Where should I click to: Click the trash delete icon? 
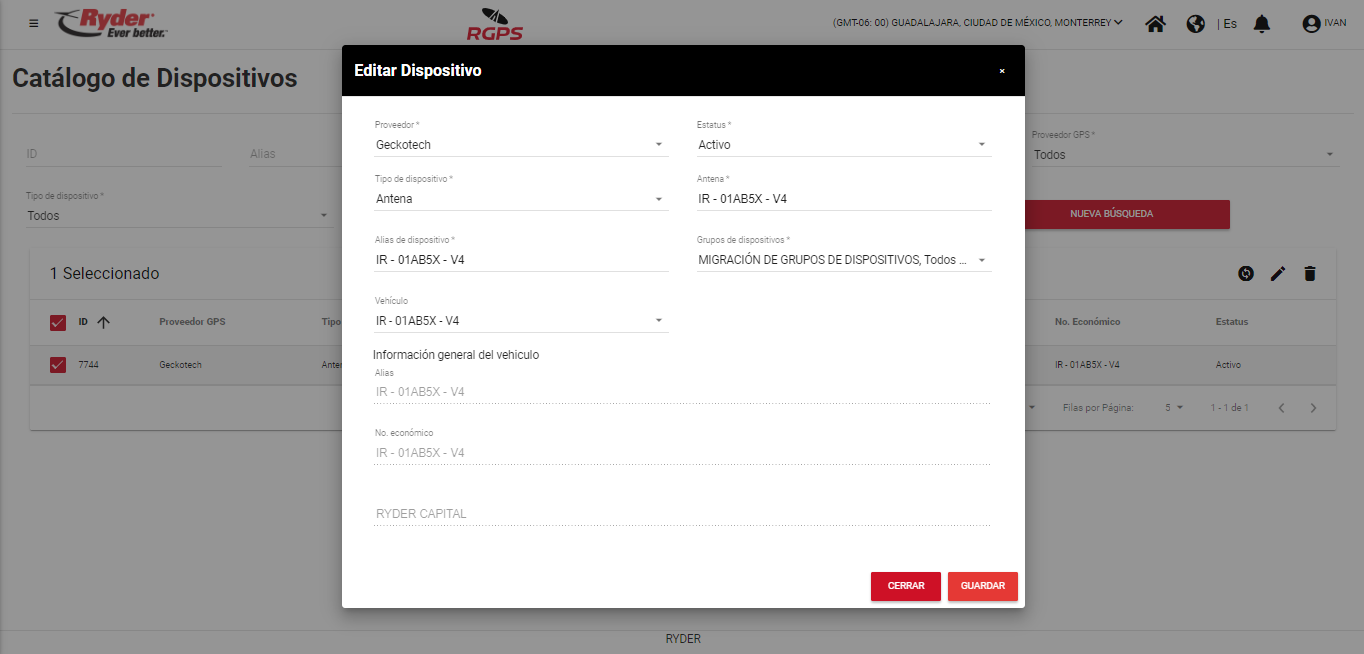tap(1310, 273)
